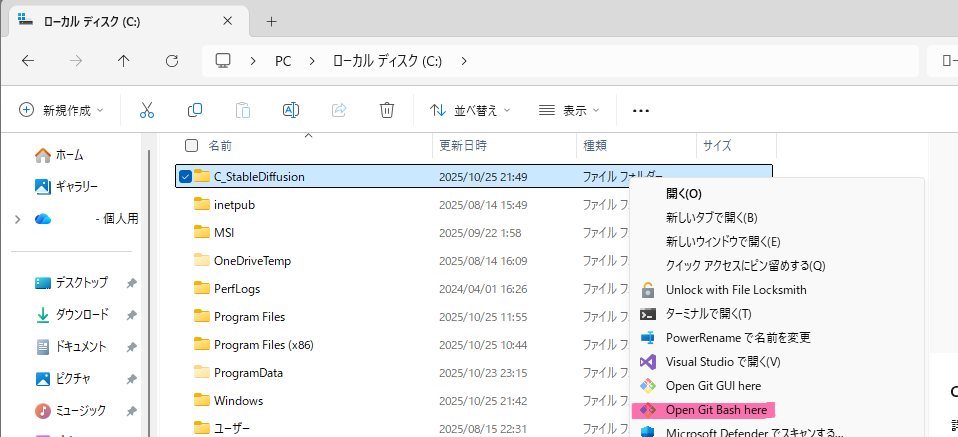Click the Cut scissors icon in toolbar
Screen dimensions: 958x437
147,110
